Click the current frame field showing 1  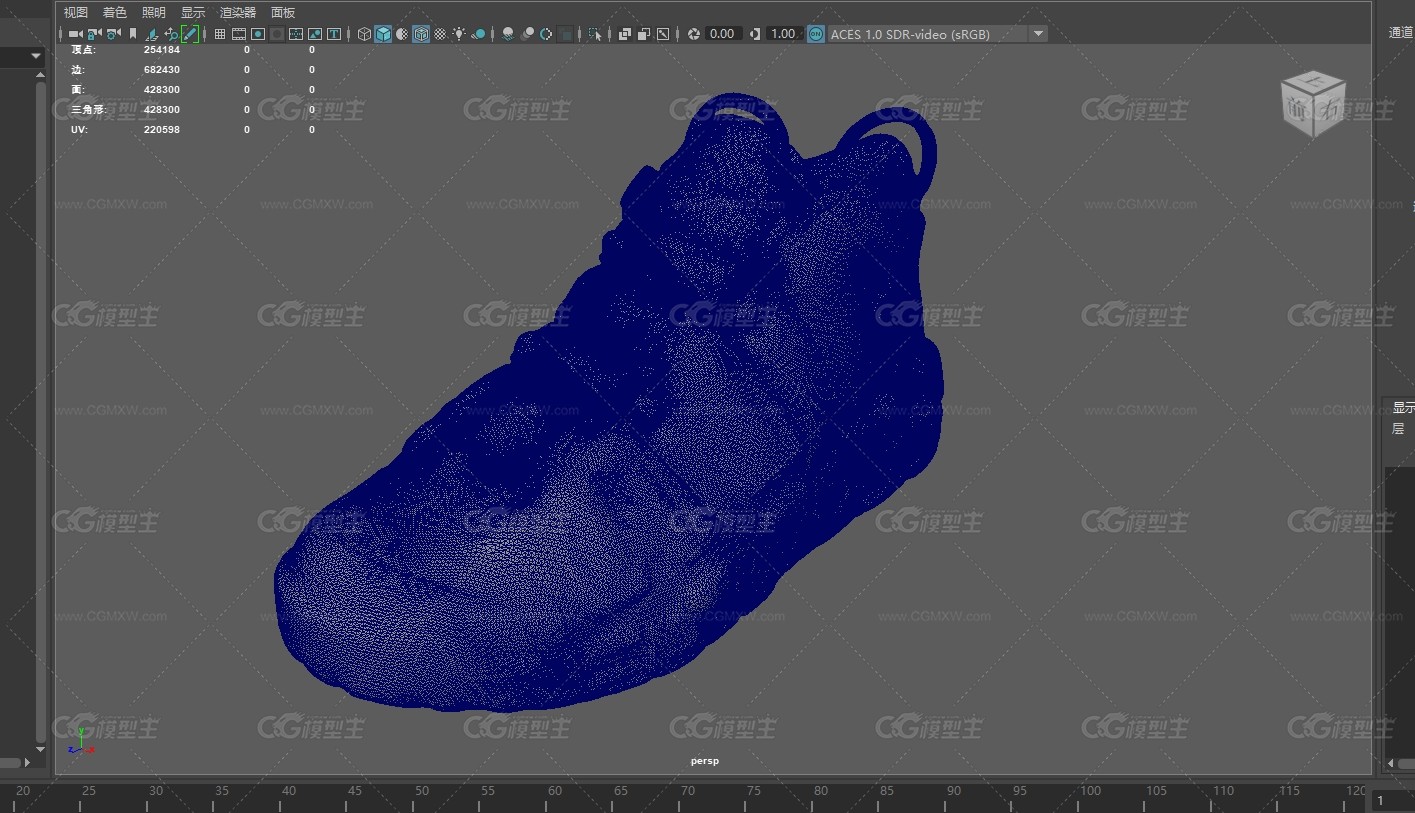point(1393,800)
